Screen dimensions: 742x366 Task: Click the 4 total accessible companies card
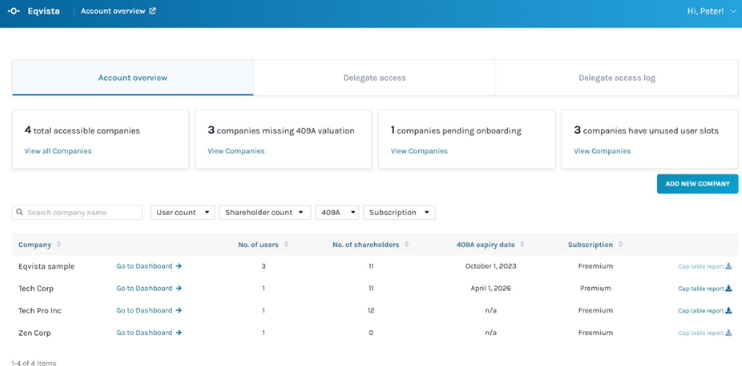(x=101, y=139)
